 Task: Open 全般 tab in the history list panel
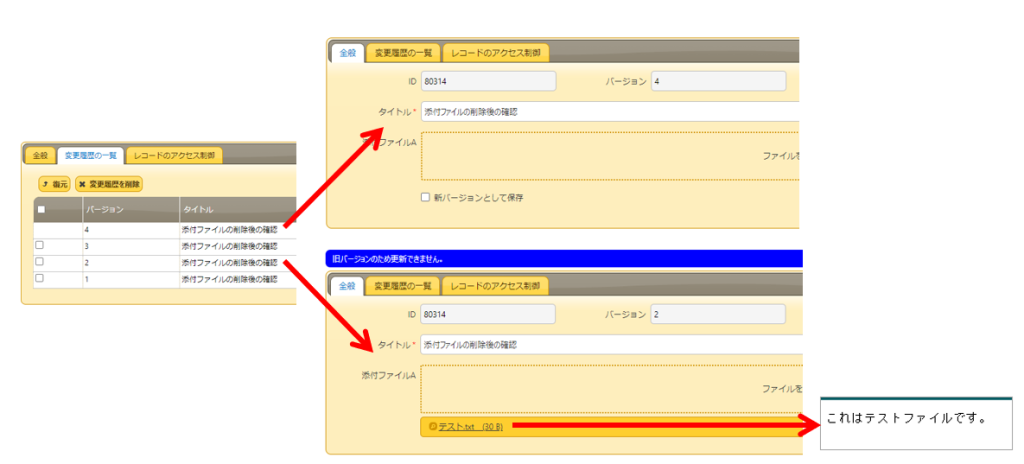click(40, 156)
